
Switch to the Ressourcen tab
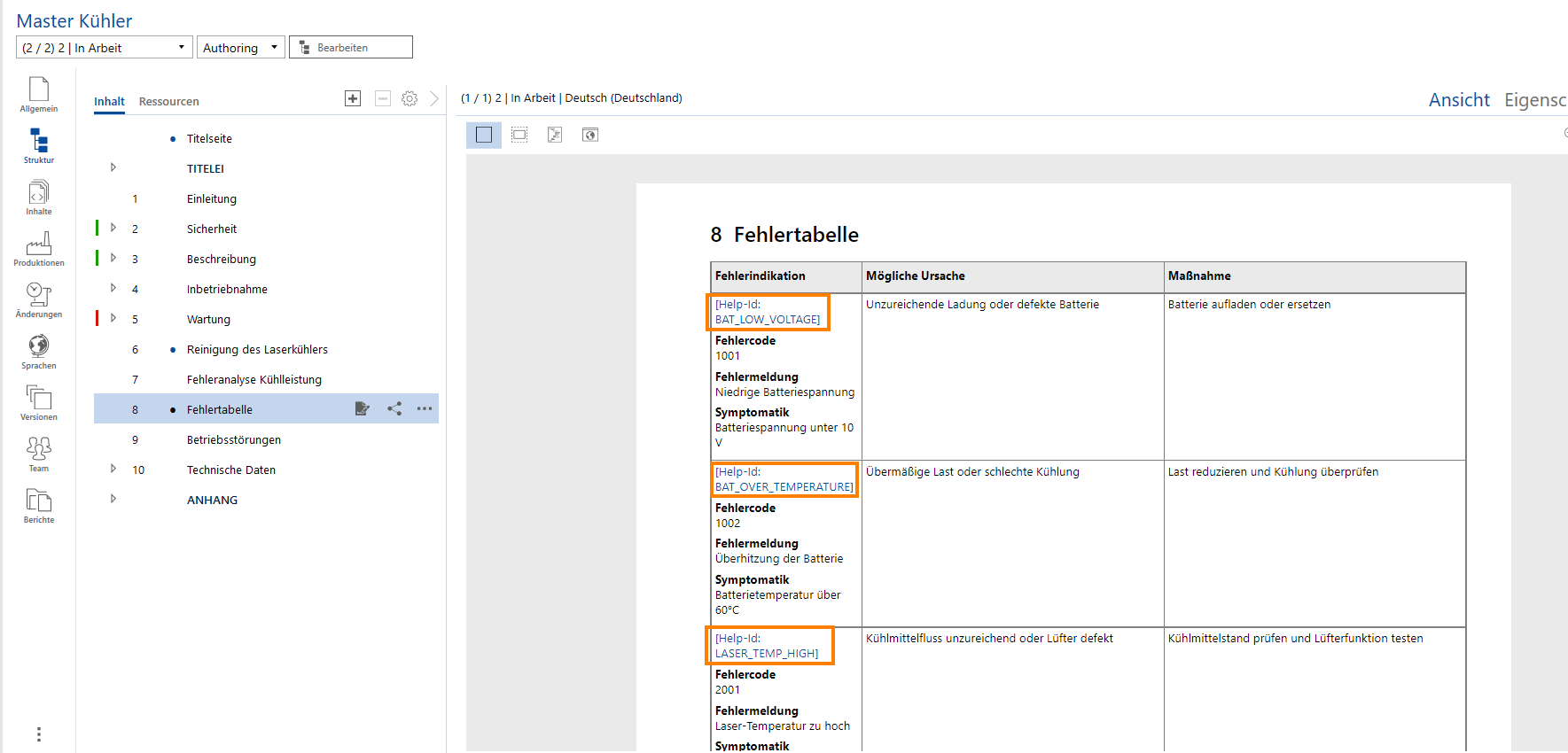pyautogui.click(x=168, y=102)
